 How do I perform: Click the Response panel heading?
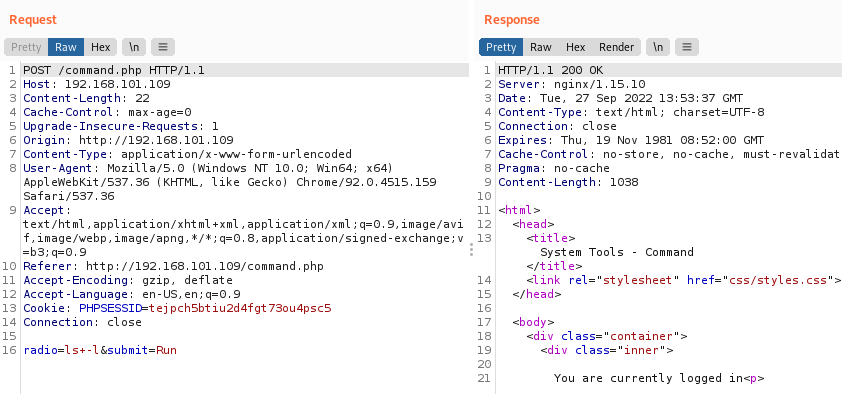[x=512, y=20]
